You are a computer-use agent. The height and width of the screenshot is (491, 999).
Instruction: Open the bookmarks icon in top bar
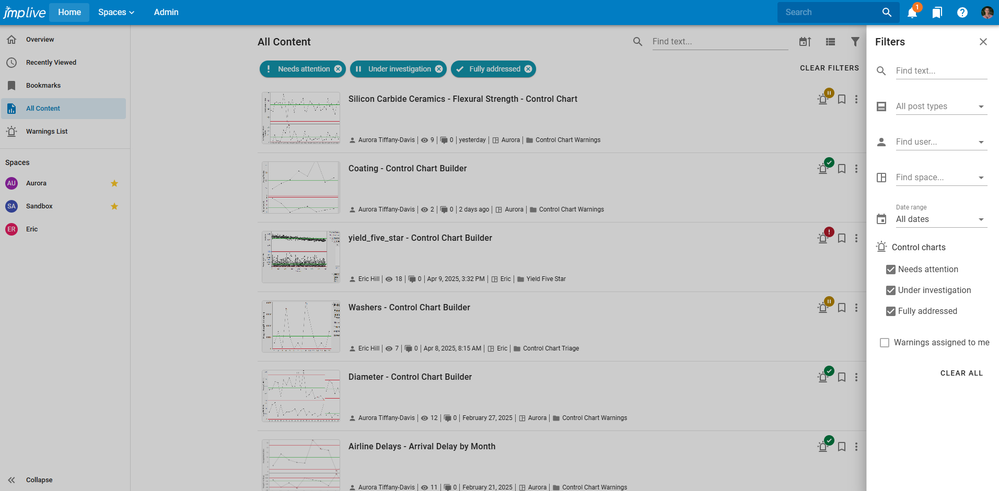click(x=937, y=12)
